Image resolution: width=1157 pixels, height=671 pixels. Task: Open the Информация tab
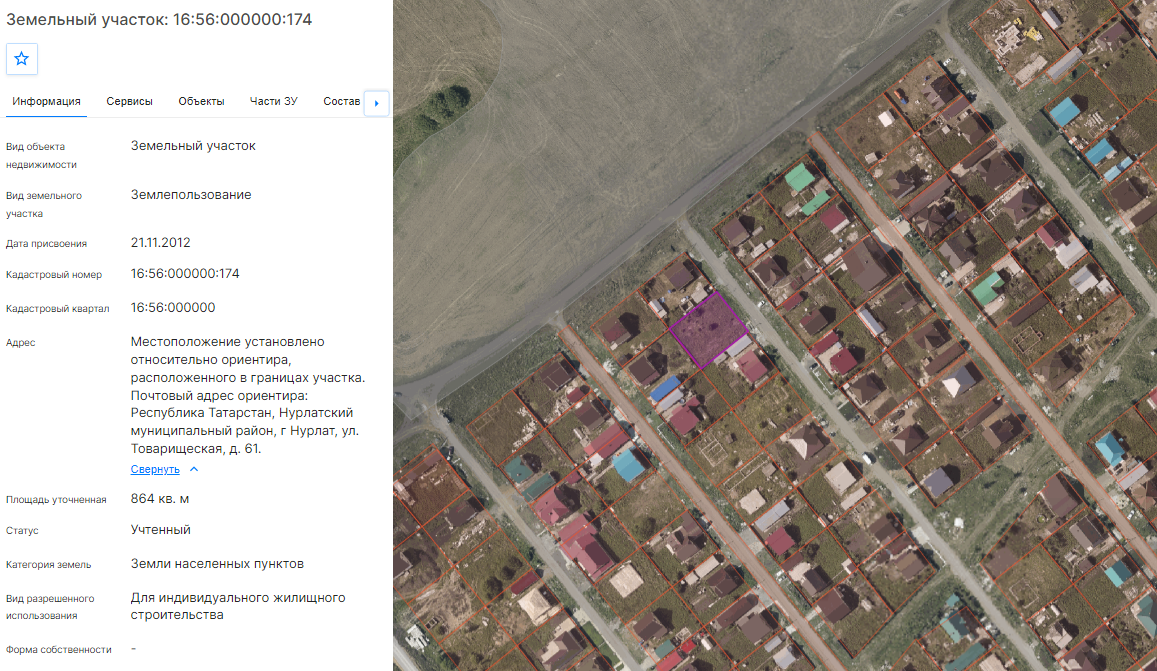pyautogui.click(x=46, y=101)
